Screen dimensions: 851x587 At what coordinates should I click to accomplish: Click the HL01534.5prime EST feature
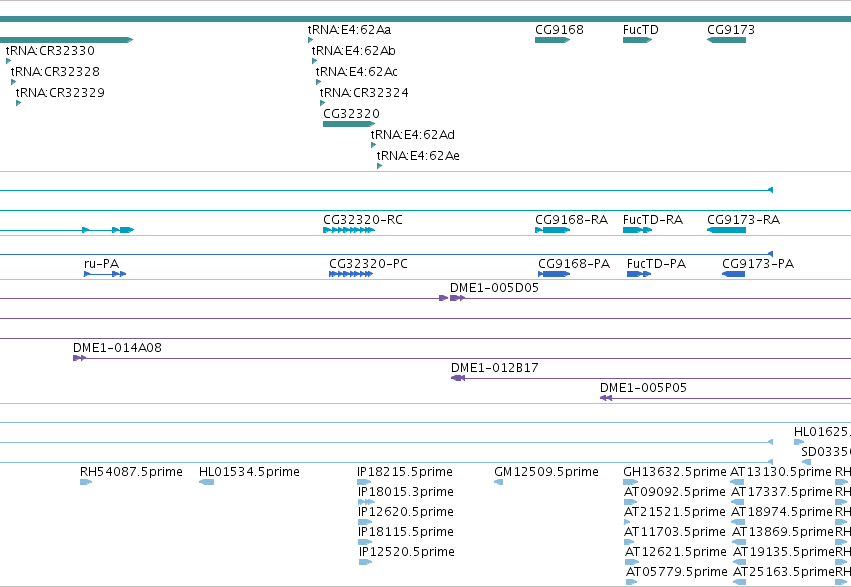point(206,482)
